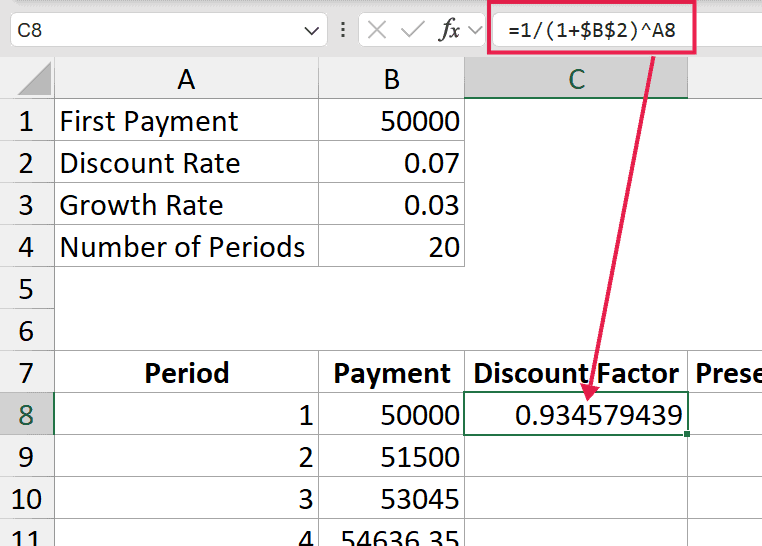Select row 3 header

point(27,205)
